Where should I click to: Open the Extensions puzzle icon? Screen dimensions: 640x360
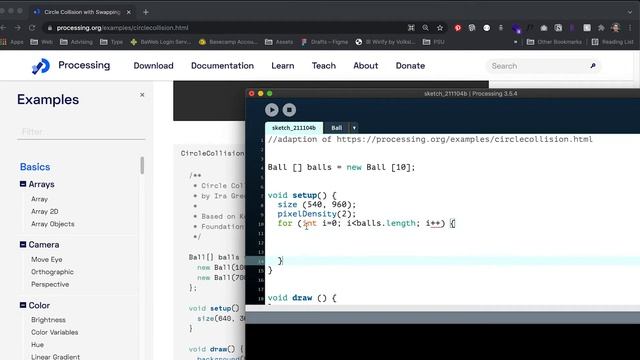pos(601,28)
